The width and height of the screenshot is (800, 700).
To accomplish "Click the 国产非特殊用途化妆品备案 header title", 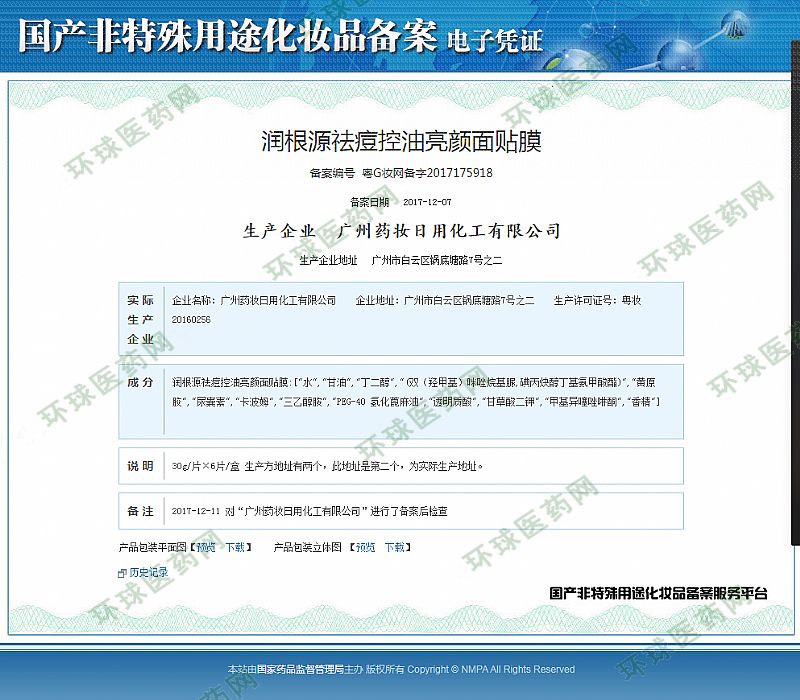I will [x=228, y=37].
